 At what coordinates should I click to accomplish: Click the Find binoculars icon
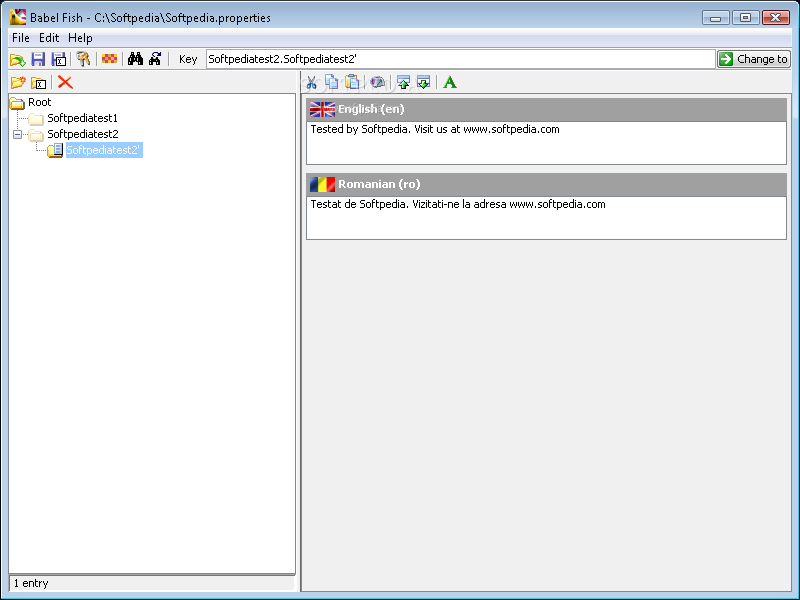tap(135, 59)
